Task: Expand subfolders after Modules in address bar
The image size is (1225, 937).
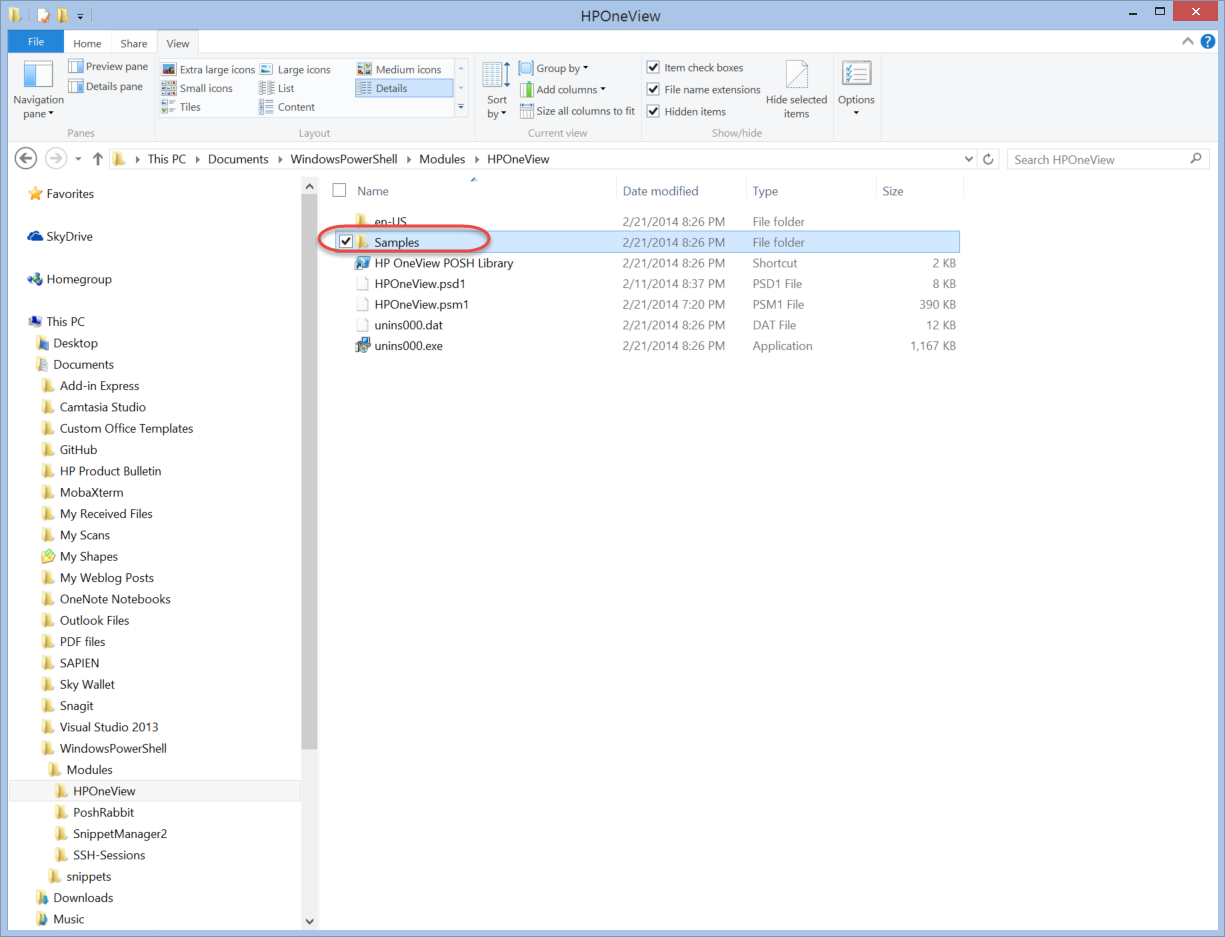Action: (476, 159)
